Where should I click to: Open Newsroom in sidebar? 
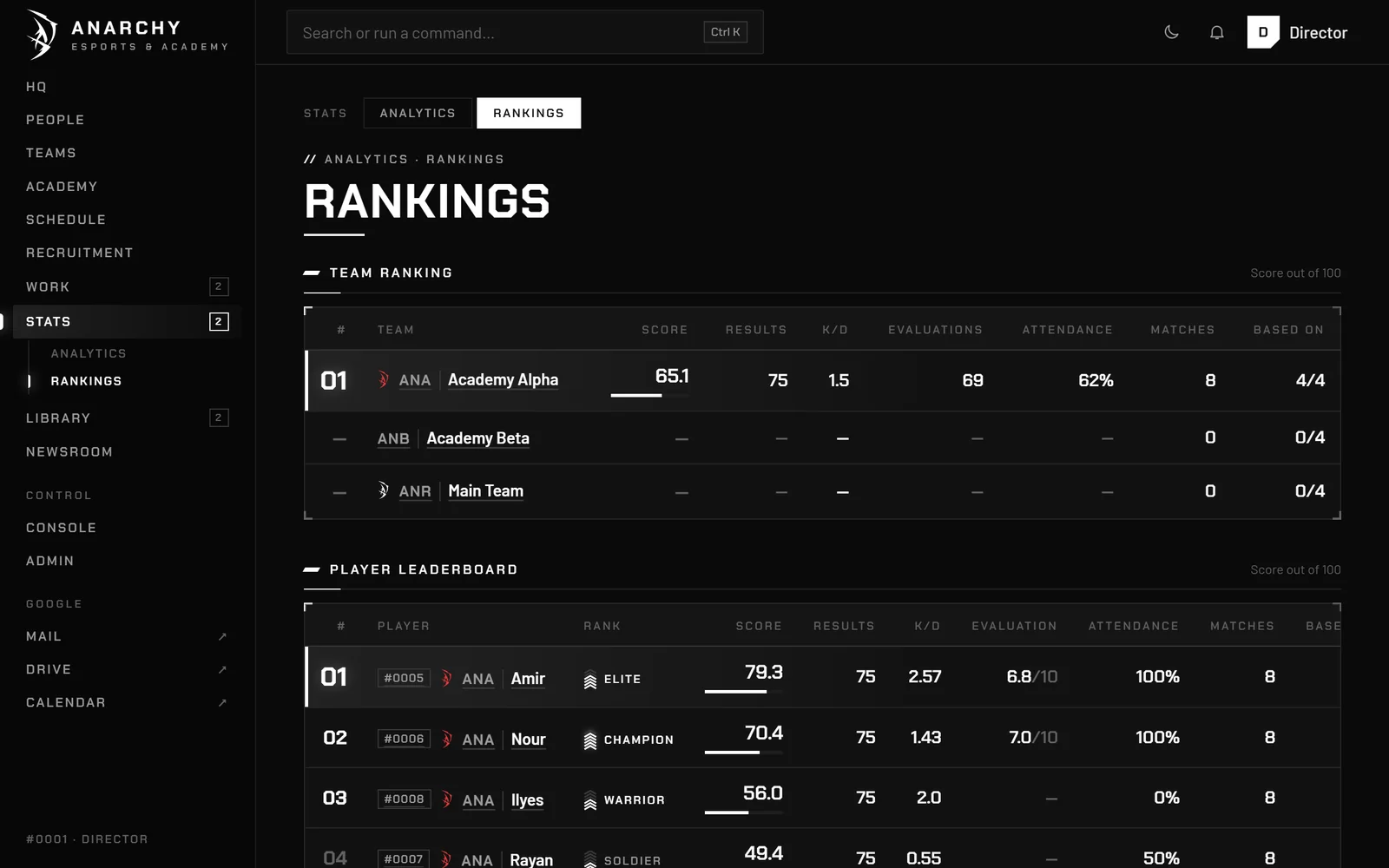[x=69, y=451]
